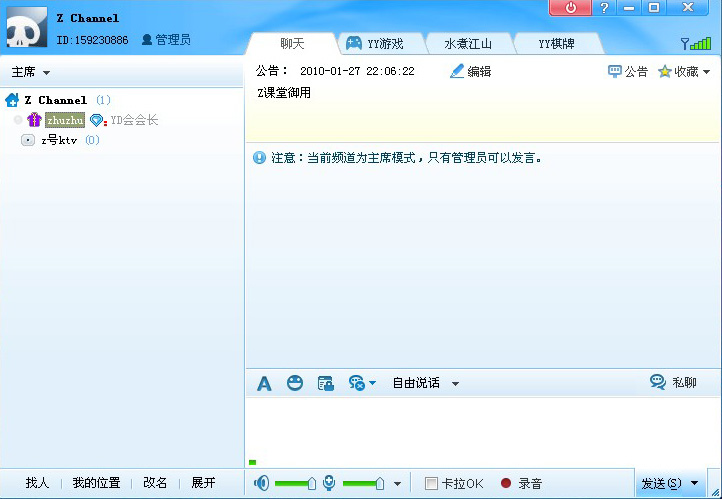Screen dimensions: 722x499
Task: Click the Z课堂御用 announcement text
Action: coord(284,93)
